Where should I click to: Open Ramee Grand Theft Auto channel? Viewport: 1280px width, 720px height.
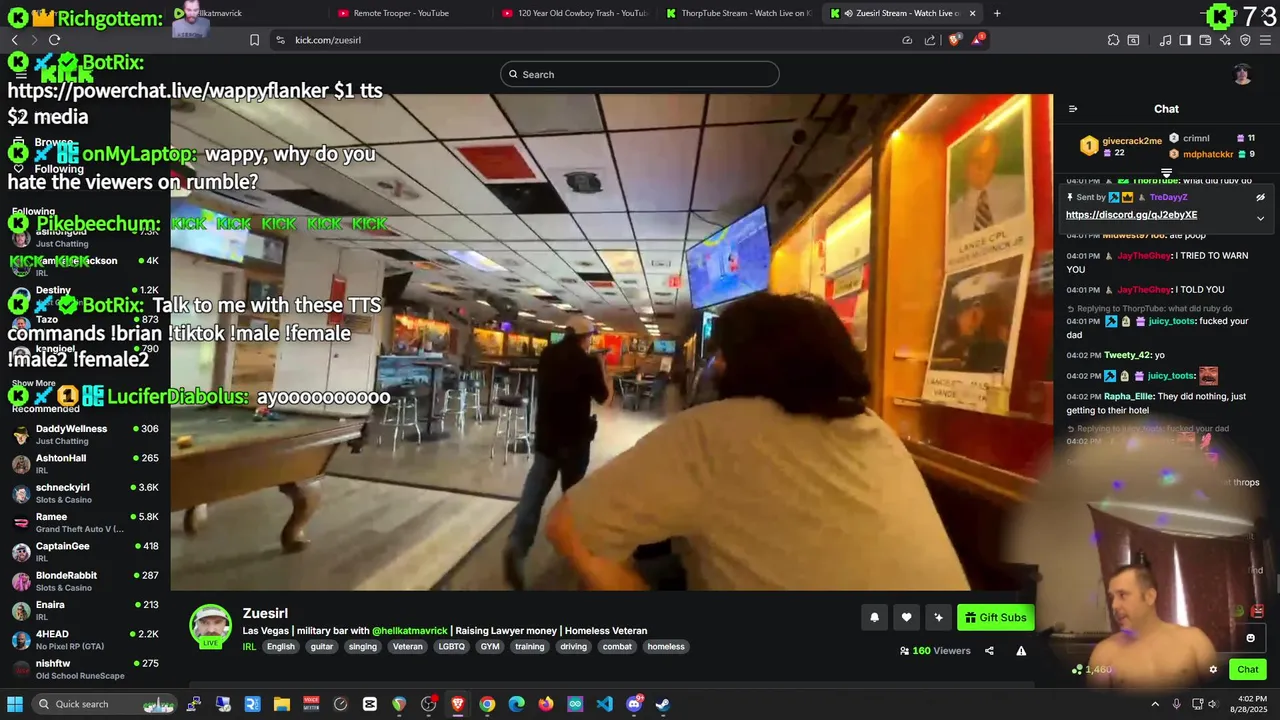[85, 523]
